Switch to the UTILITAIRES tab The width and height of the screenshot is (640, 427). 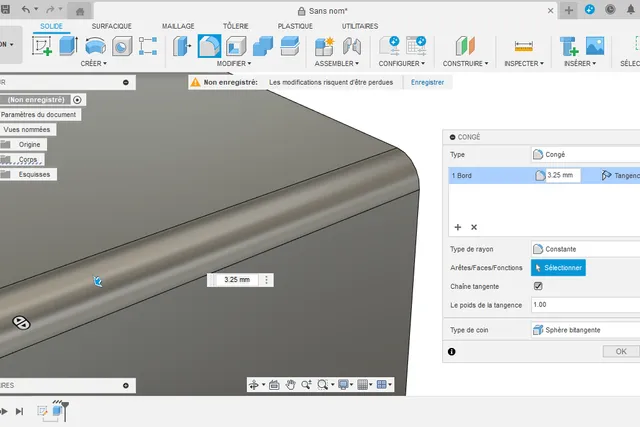360,26
